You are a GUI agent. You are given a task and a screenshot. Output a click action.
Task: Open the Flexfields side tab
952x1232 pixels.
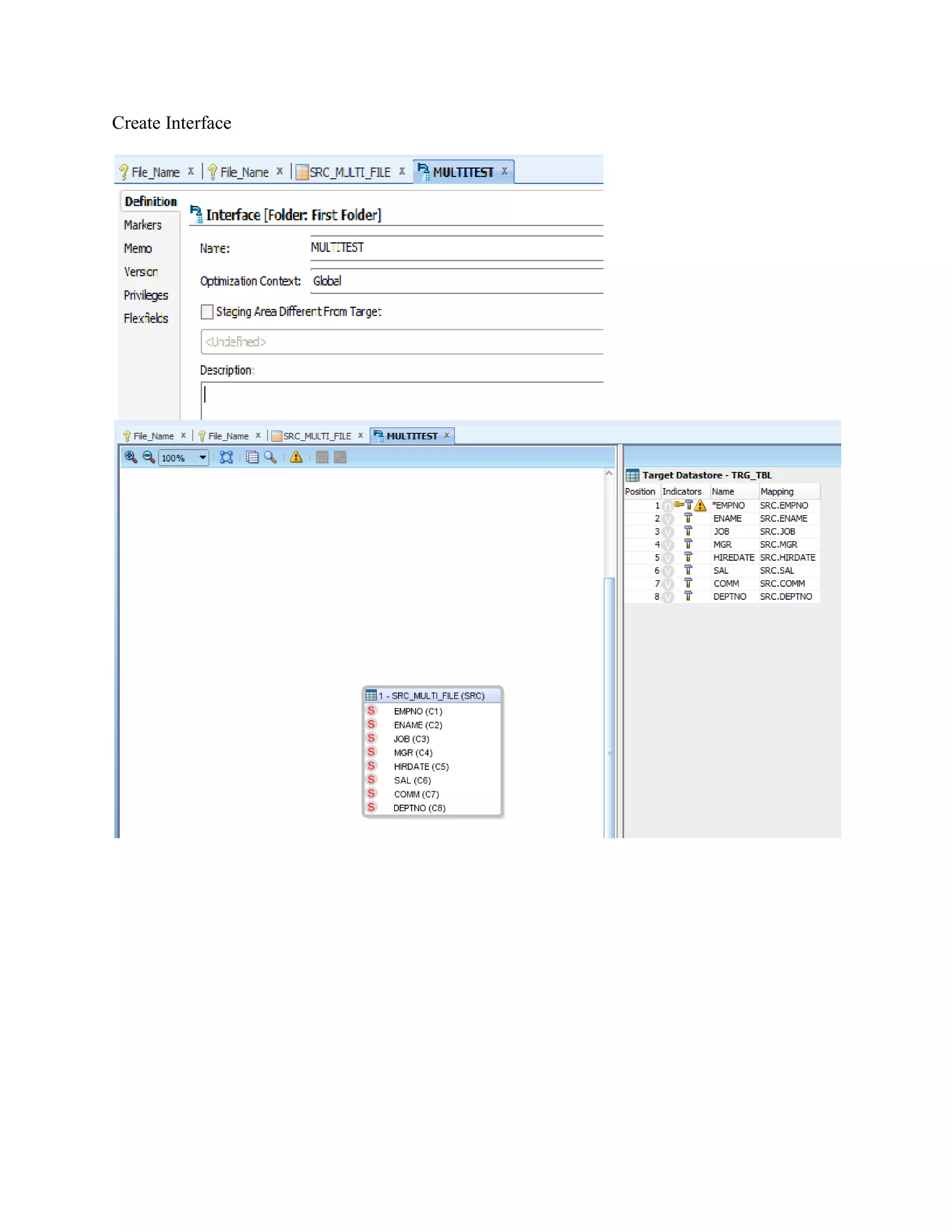point(145,319)
